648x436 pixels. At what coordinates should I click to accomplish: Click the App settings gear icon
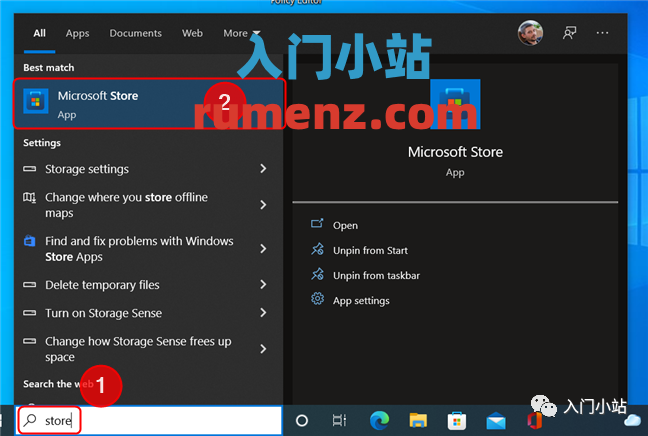point(317,299)
